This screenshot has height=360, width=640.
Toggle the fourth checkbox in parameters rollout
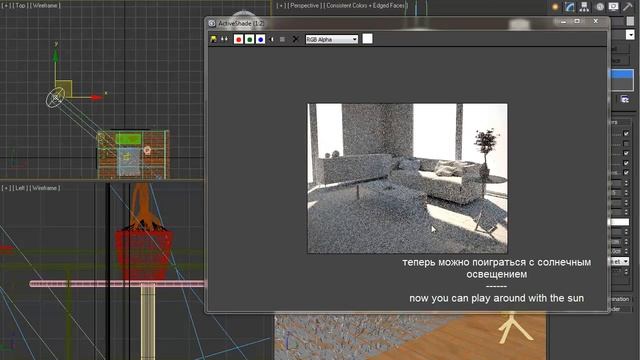point(627,163)
